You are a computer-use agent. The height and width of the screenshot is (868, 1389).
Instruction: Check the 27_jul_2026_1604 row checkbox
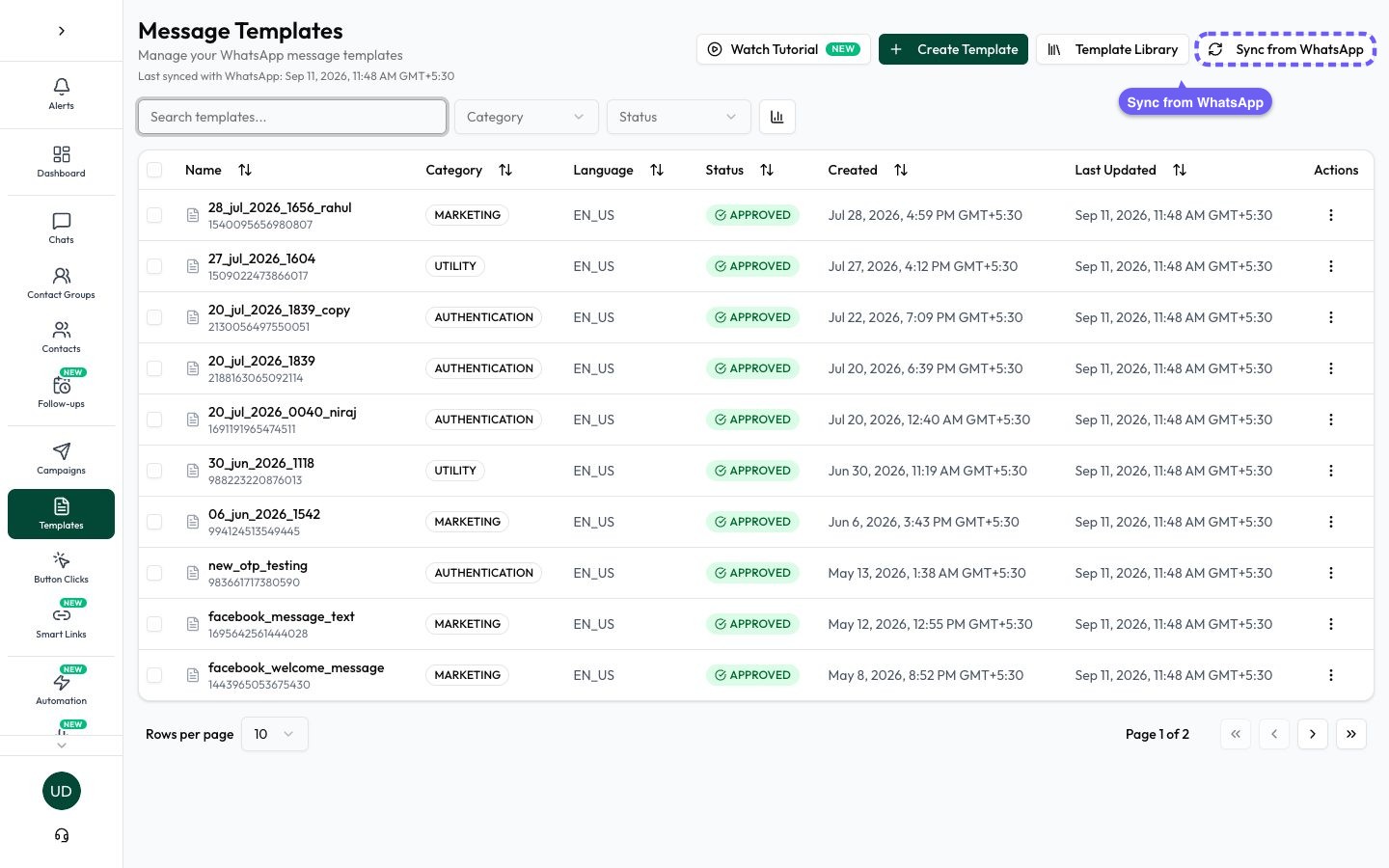pos(154,266)
